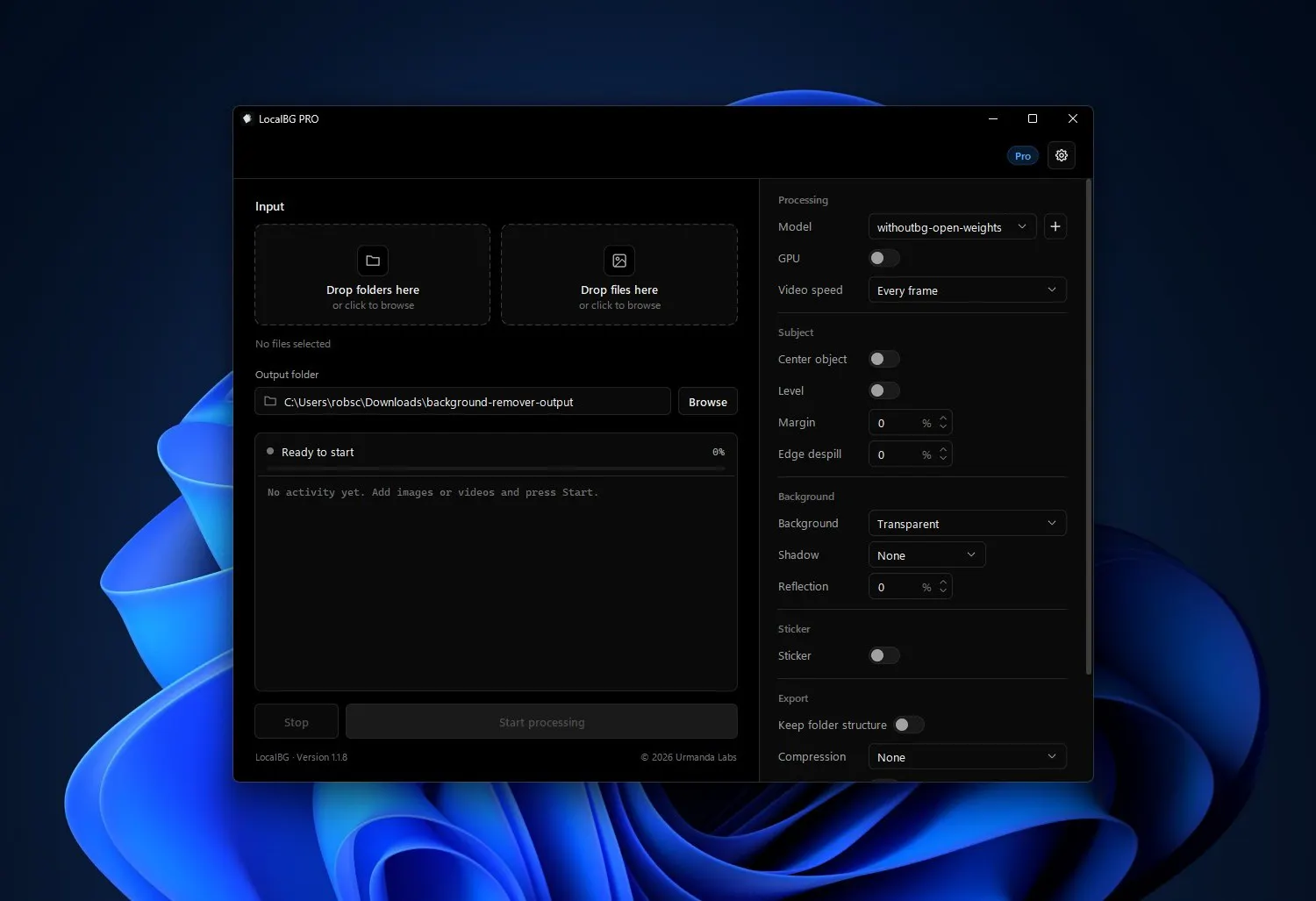Image resolution: width=1316 pixels, height=901 pixels.
Task: Expand the Shadow None dropdown
Action: pyautogui.click(x=926, y=555)
